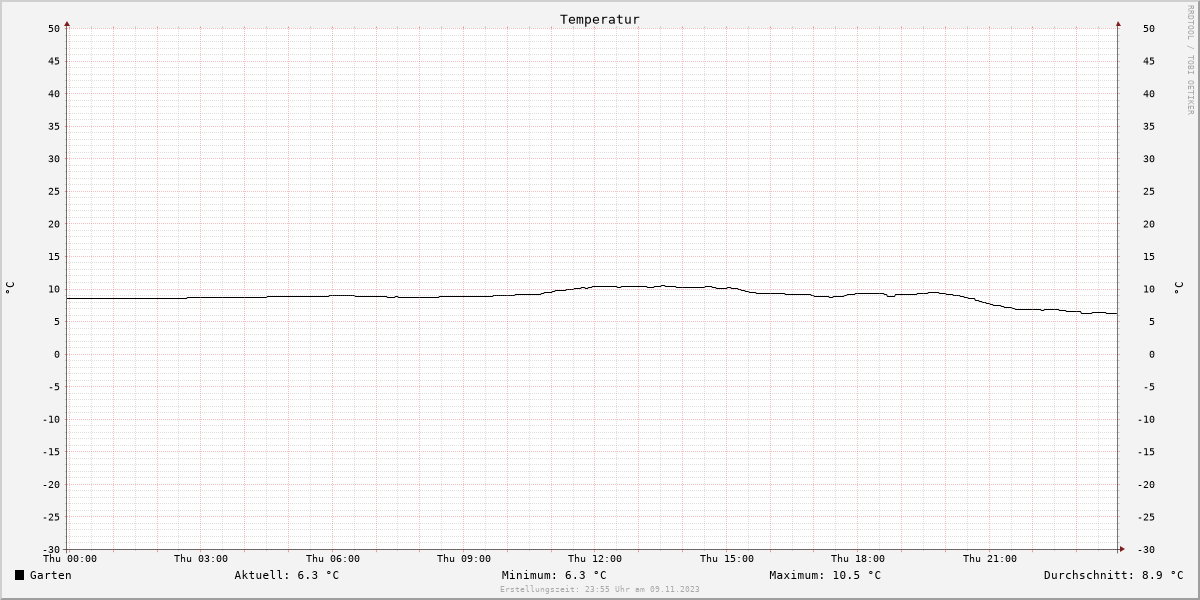Click the "35" label on the right axis
This screenshot has width=1200, height=600.
pyautogui.click(x=1148, y=126)
